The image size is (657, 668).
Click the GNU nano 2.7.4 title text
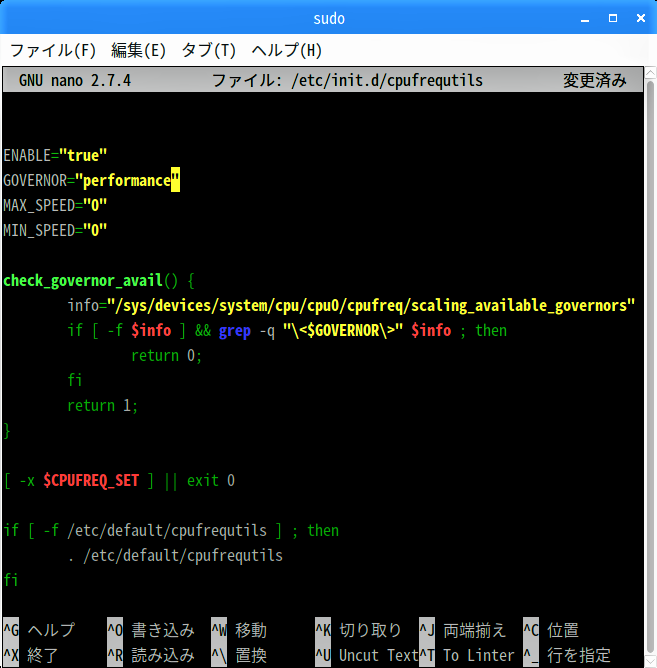(x=75, y=80)
